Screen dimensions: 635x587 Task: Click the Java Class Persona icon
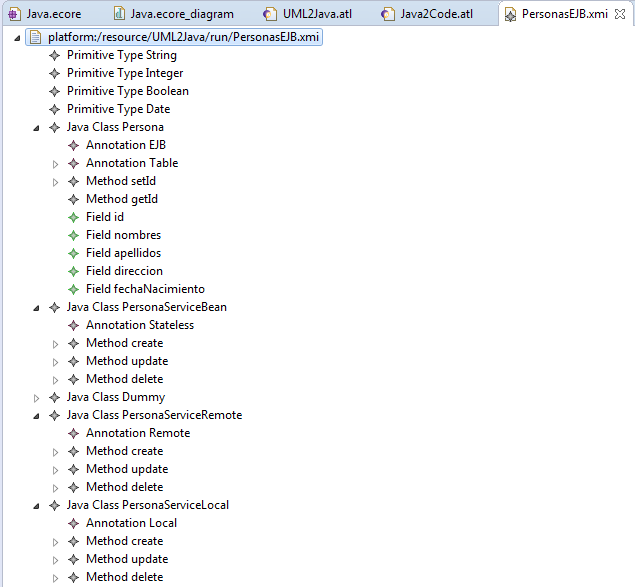[x=54, y=128]
